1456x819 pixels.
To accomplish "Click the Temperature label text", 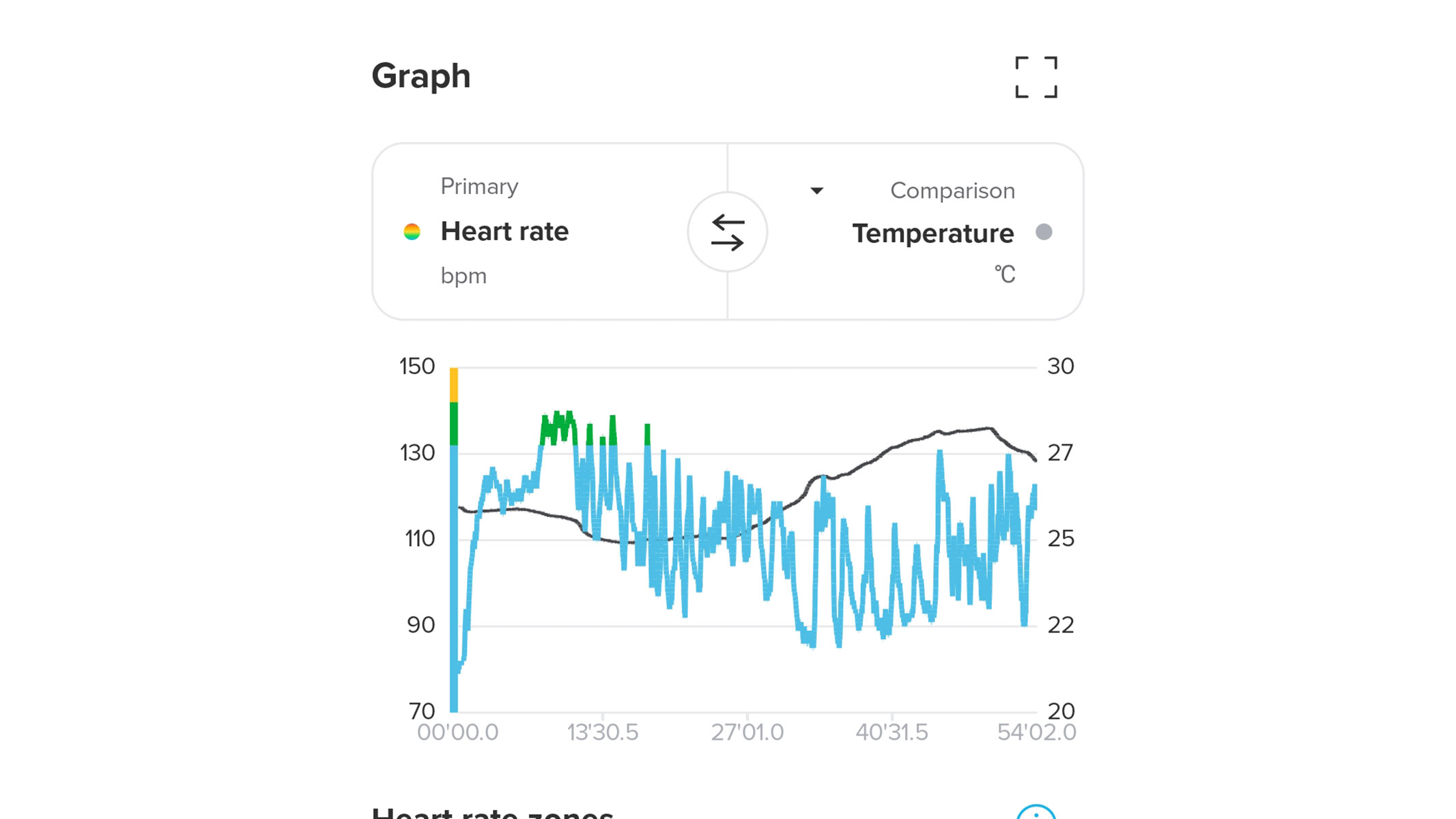I will (x=932, y=233).
